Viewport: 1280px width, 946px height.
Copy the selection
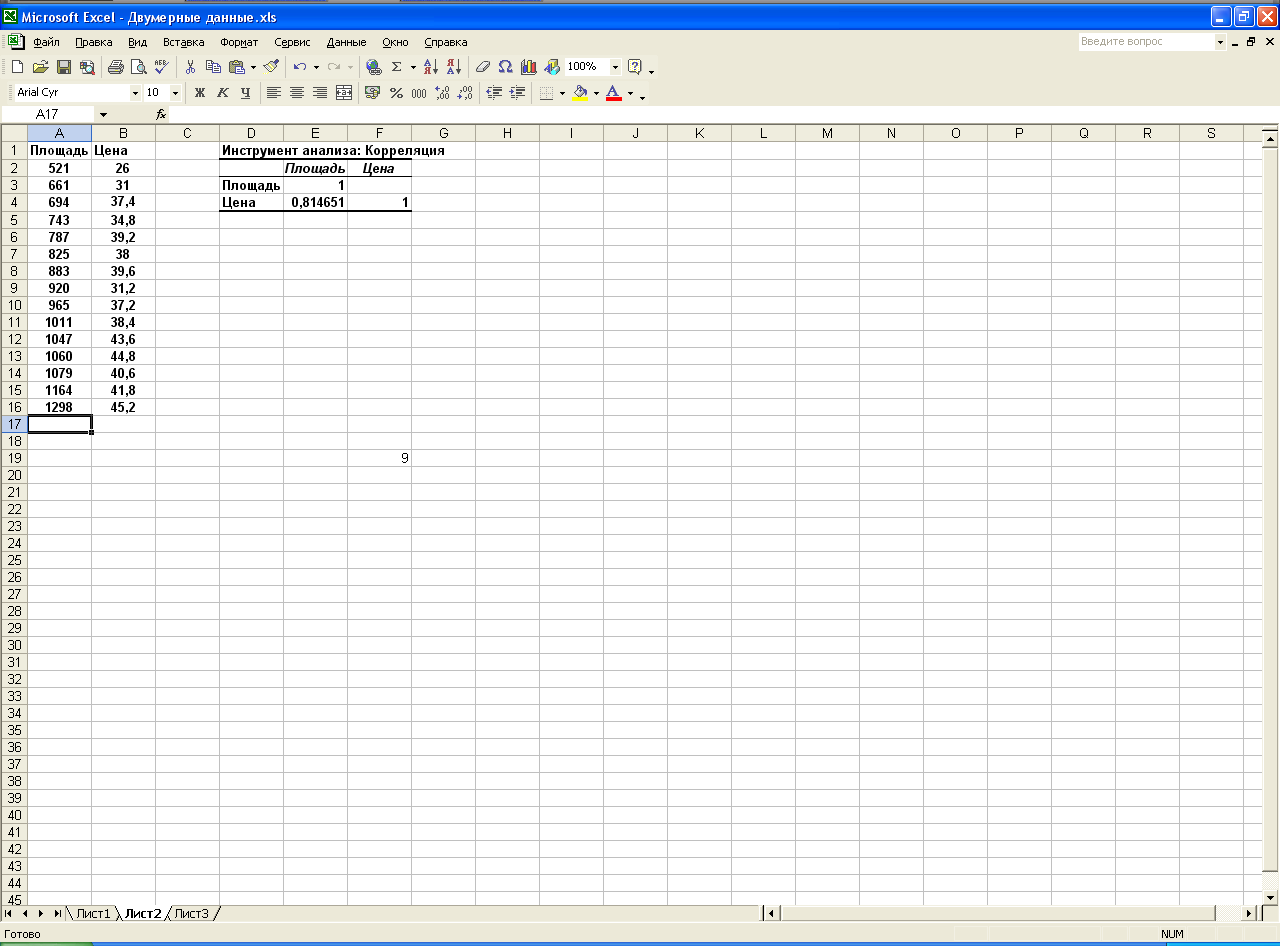click(x=213, y=67)
